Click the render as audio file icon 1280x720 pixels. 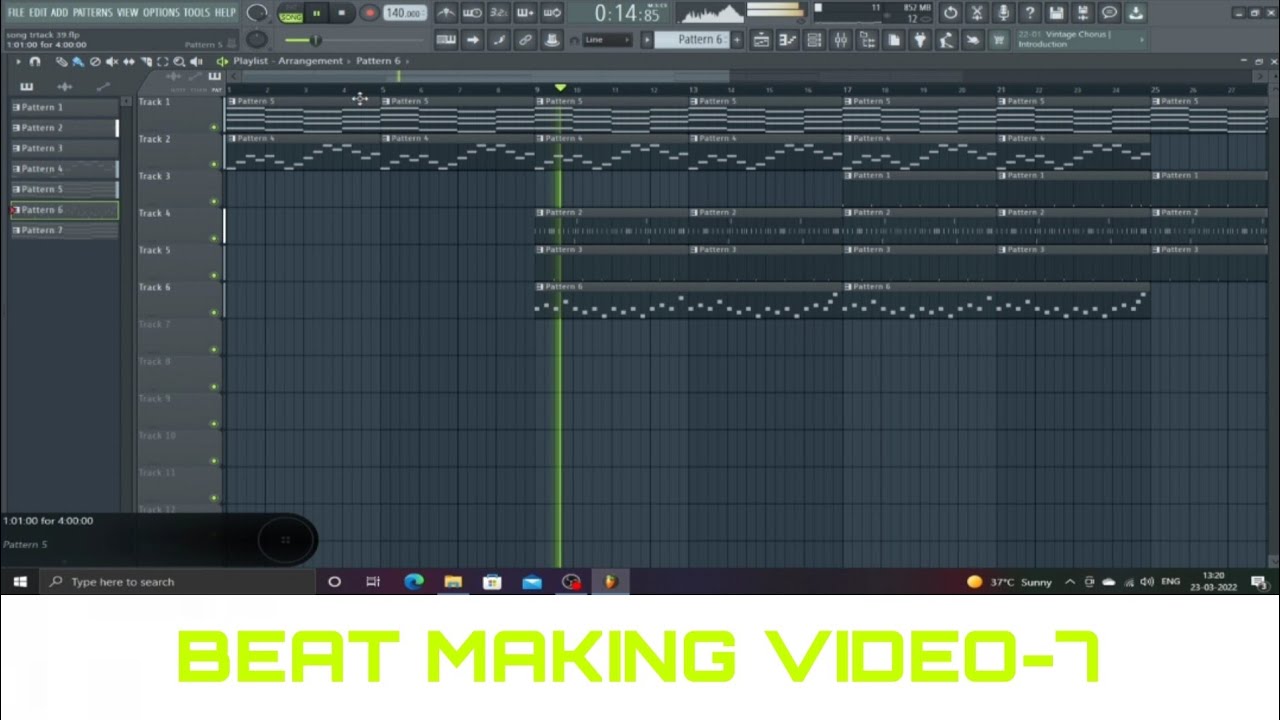pos(1083,13)
